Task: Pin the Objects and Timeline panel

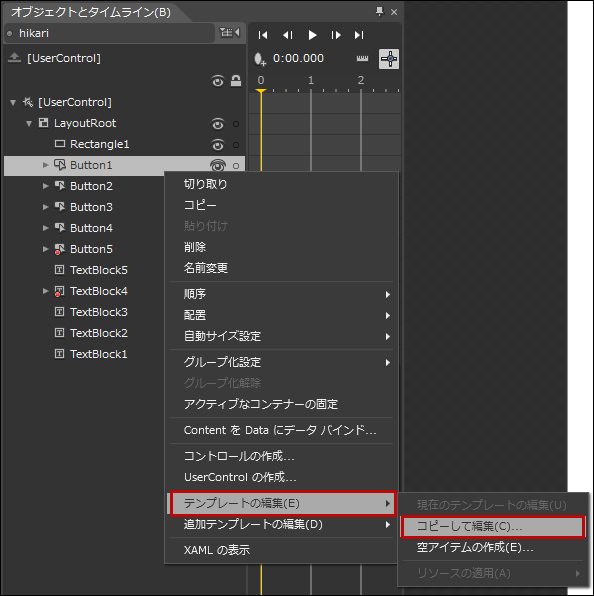Action: 379,12
